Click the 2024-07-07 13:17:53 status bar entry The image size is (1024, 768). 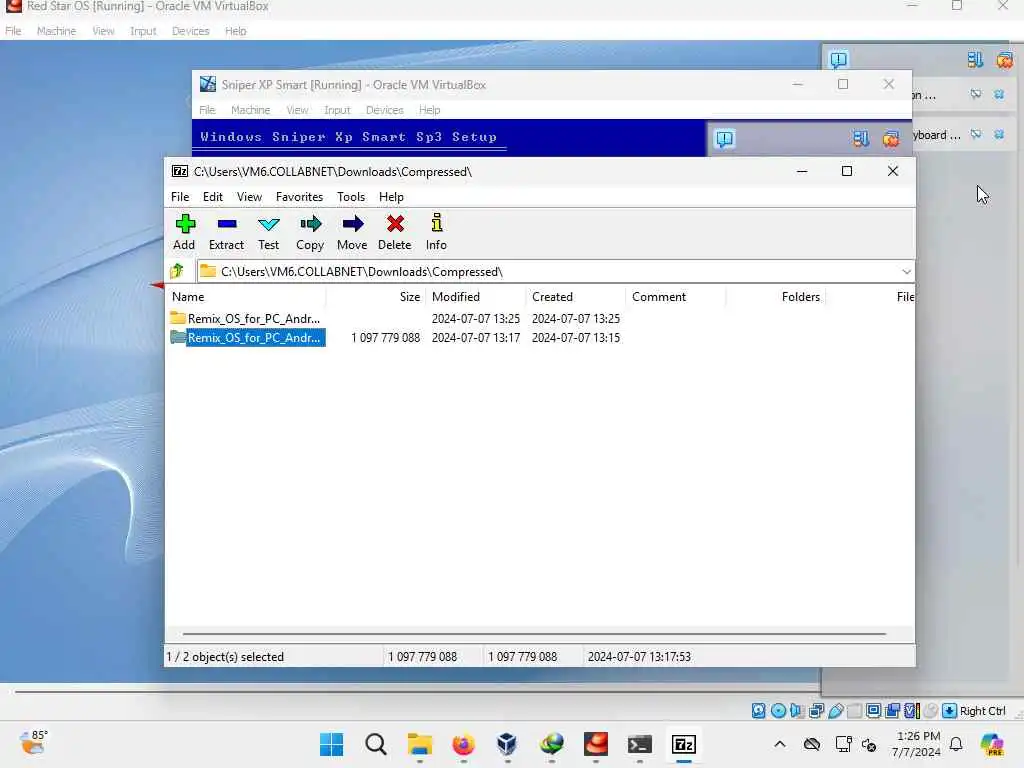[639, 656]
